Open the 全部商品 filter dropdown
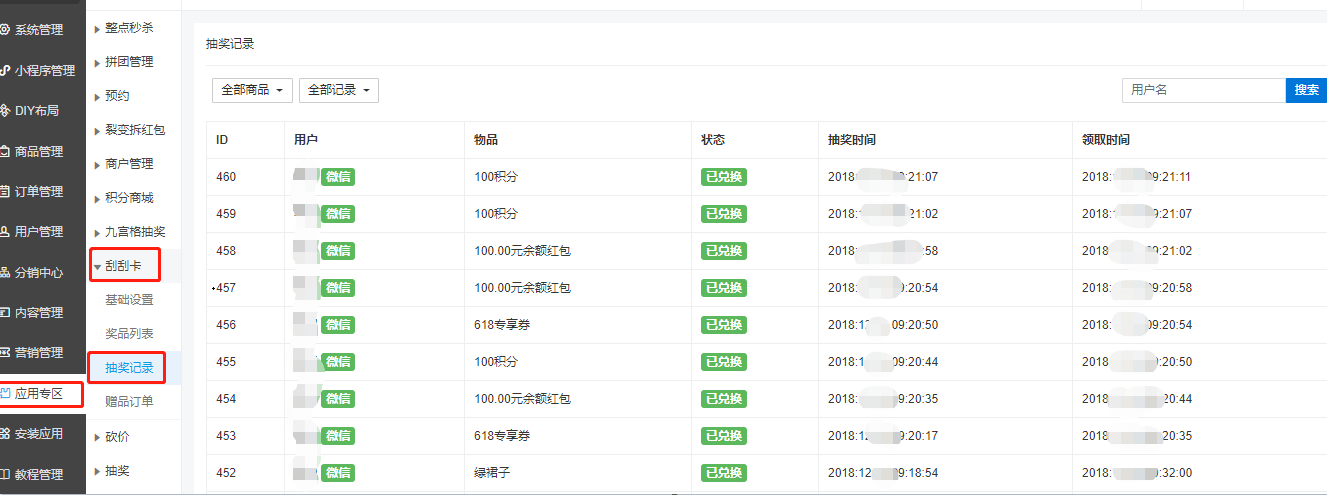Viewport: 1327px width, 495px height. [x=253, y=90]
